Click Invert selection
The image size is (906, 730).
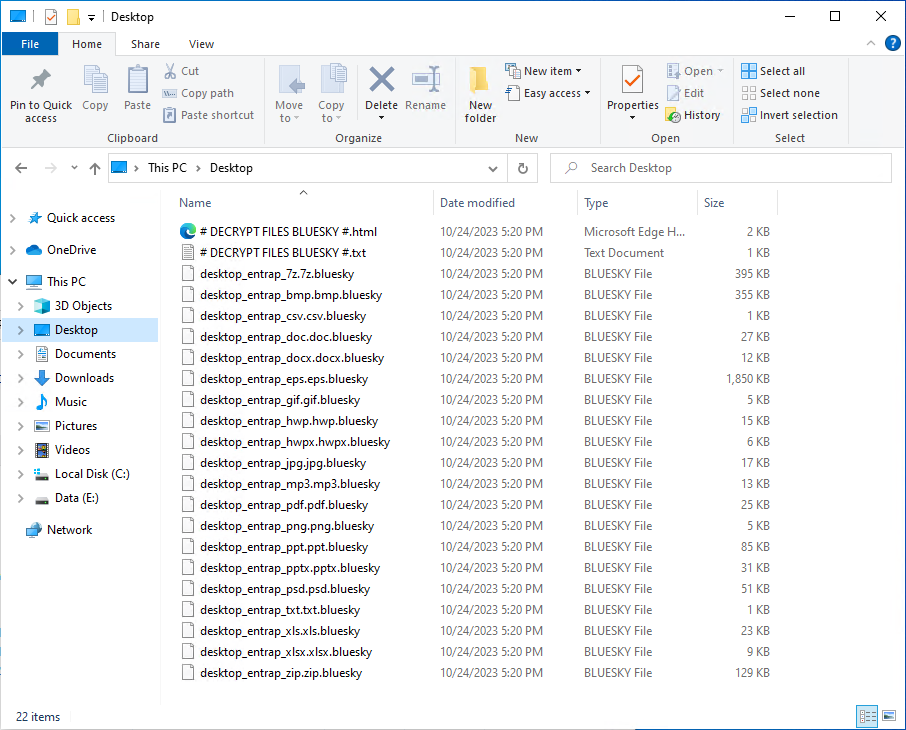click(x=789, y=115)
